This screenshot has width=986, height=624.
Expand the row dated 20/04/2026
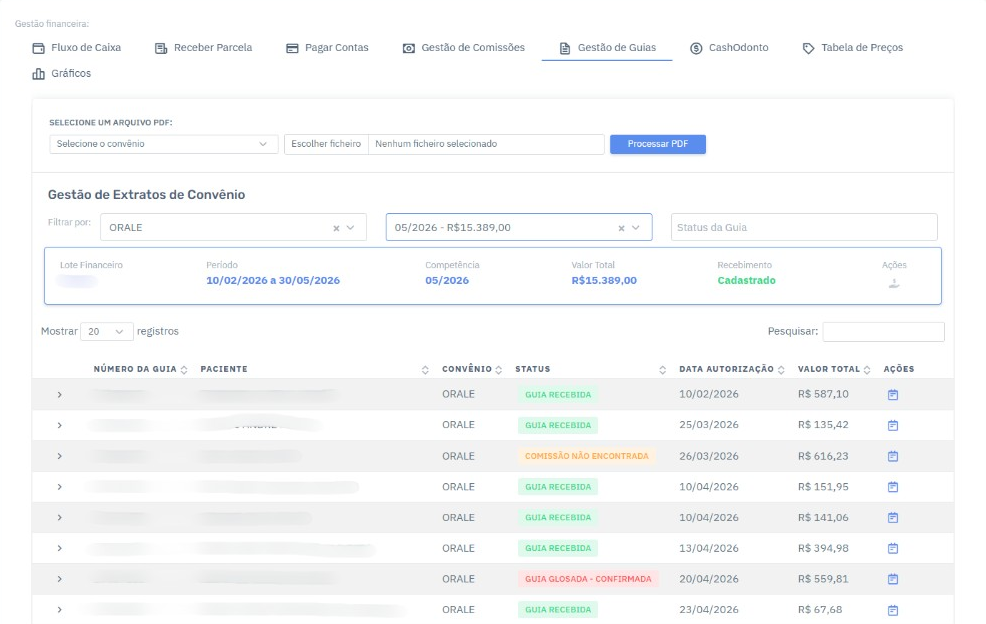[60, 579]
